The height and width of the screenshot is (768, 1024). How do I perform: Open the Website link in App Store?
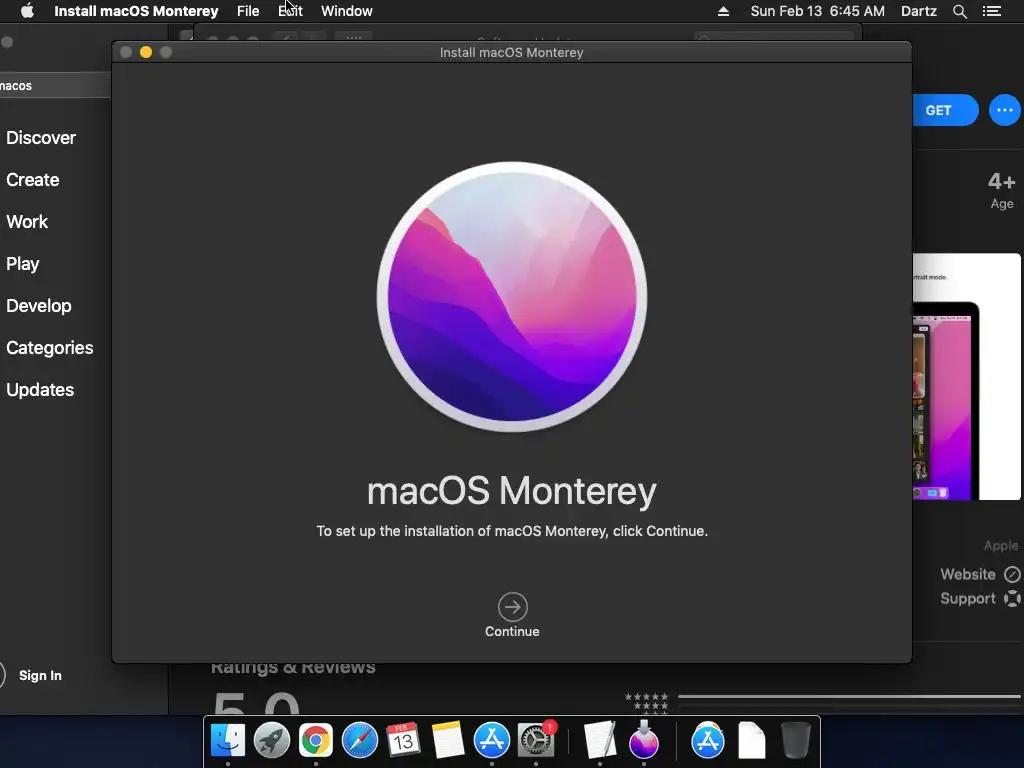pos(980,574)
